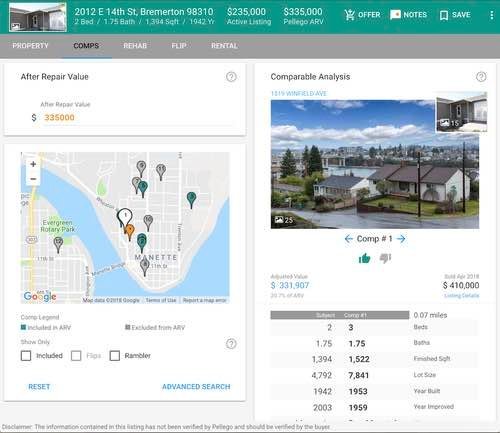Click the comp finished sqft value 1,522

click(x=359, y=359)
